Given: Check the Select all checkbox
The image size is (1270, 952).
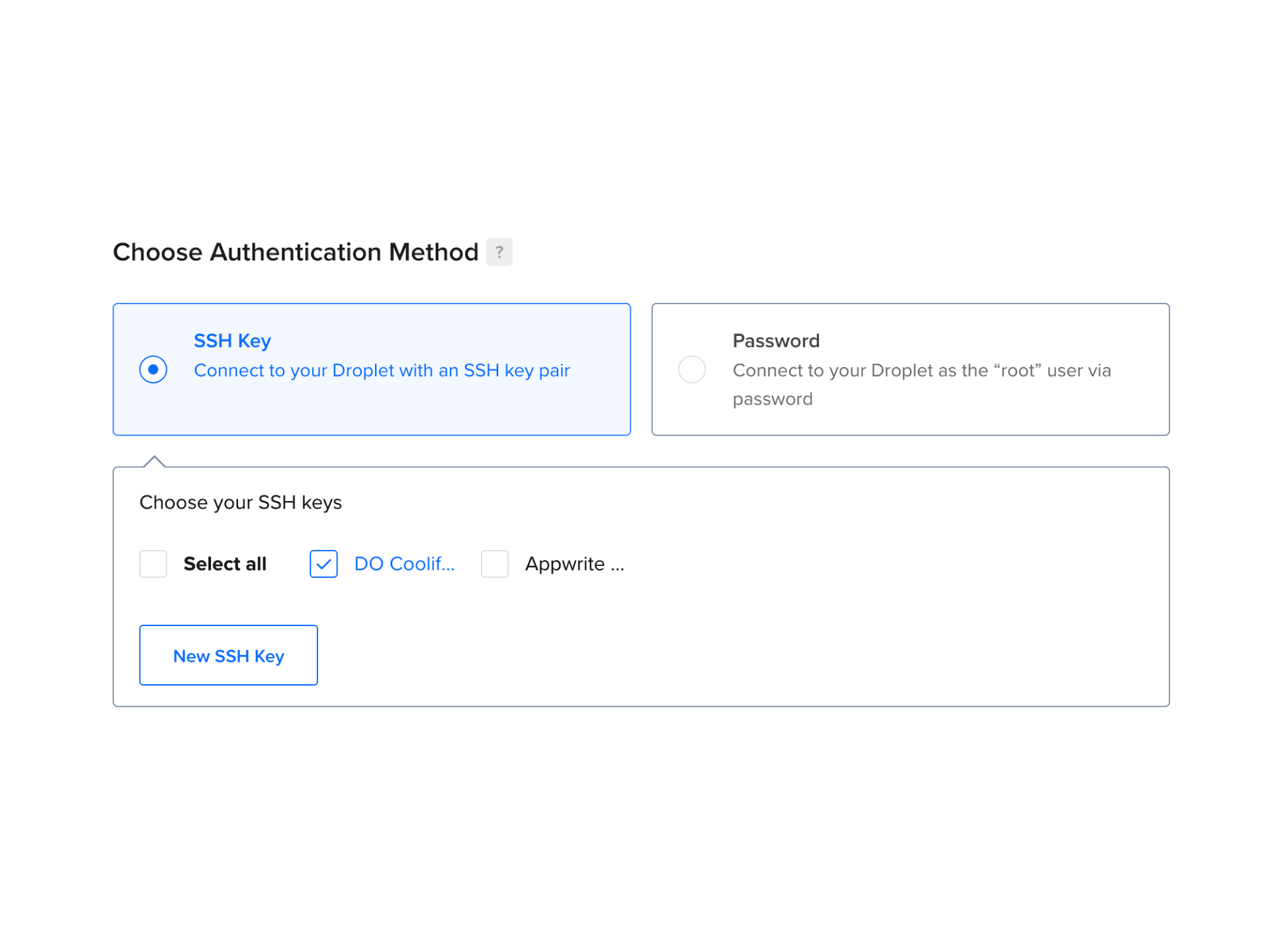Looking at the screenshot, I should (153, 564).
